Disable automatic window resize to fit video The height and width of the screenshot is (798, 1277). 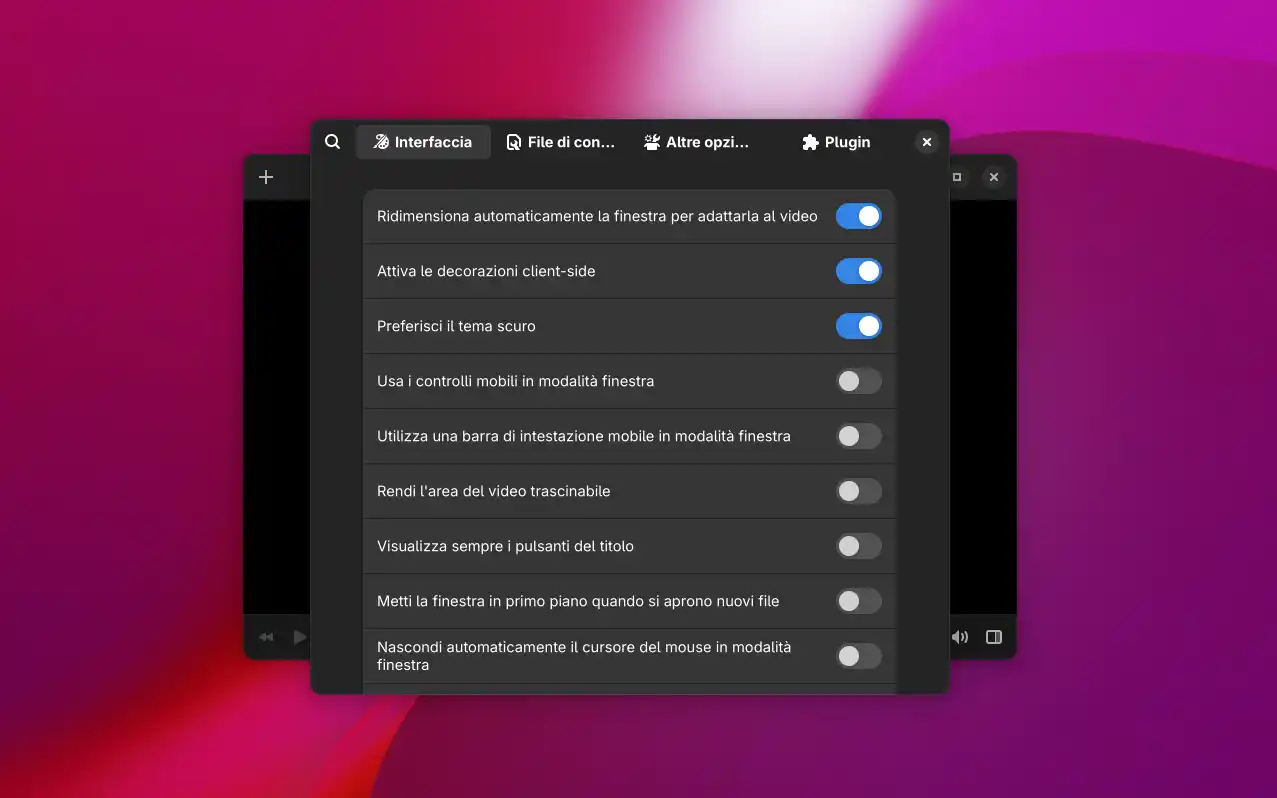[859, 216]
